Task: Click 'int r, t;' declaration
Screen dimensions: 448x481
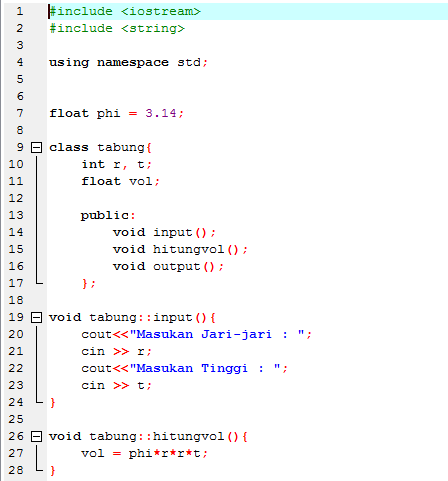Action: click(x=117, y=165)
